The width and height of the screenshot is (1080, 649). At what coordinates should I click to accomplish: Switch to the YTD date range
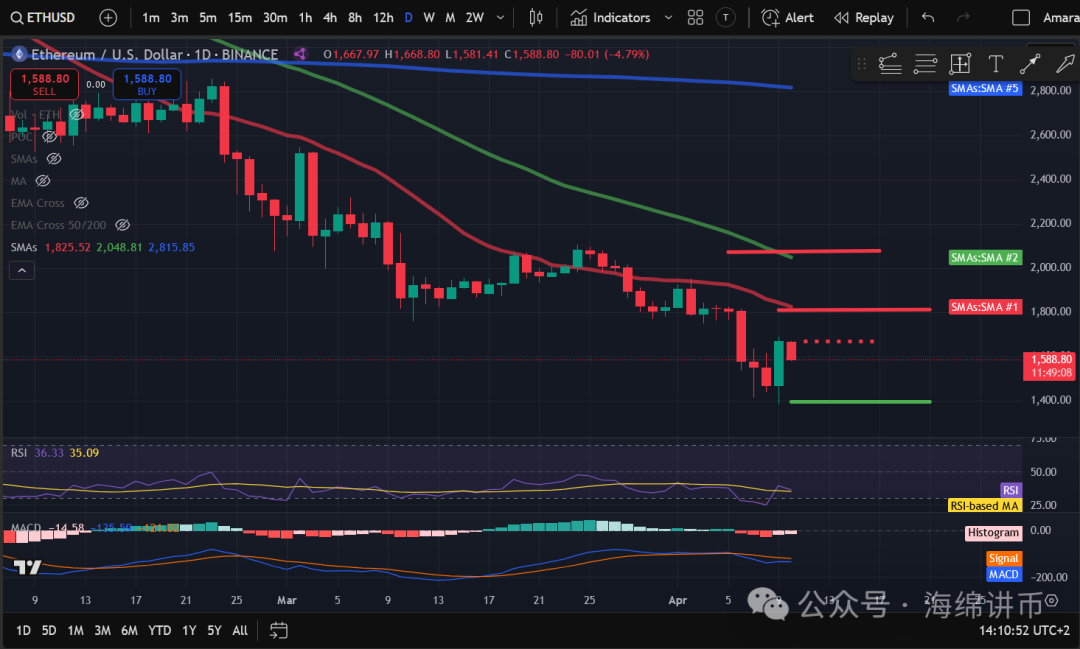pos(159,630)
